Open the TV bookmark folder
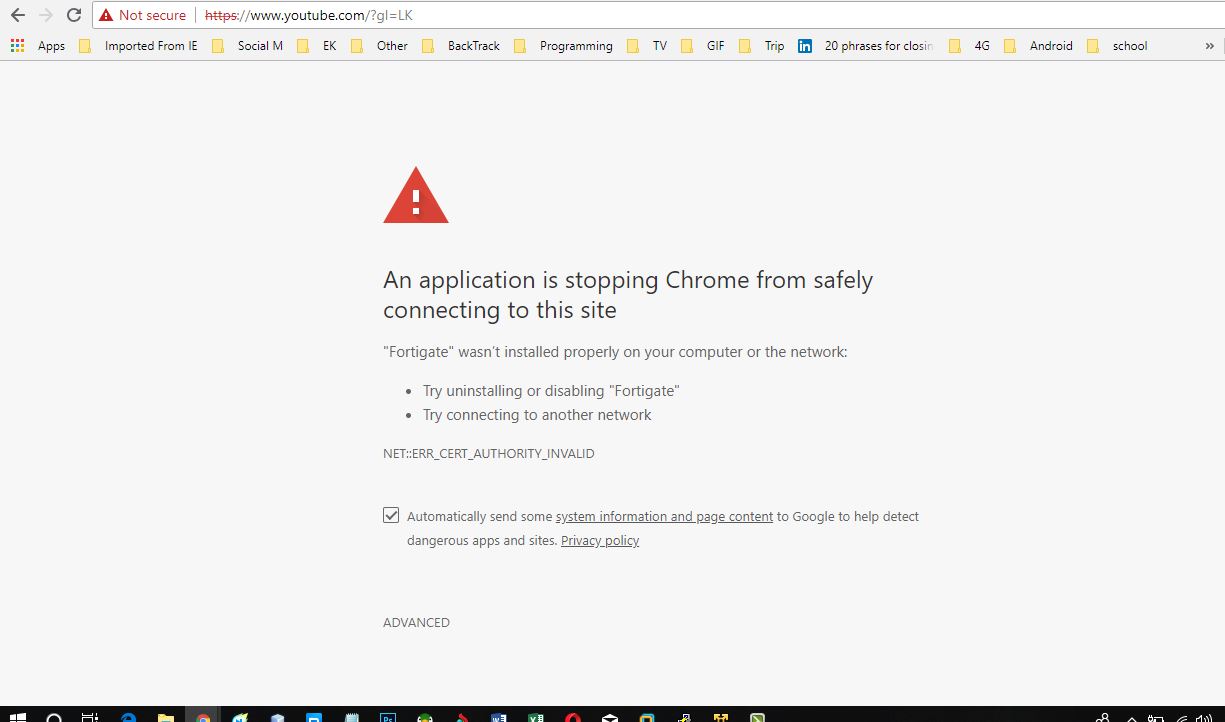 pos(647,46)
